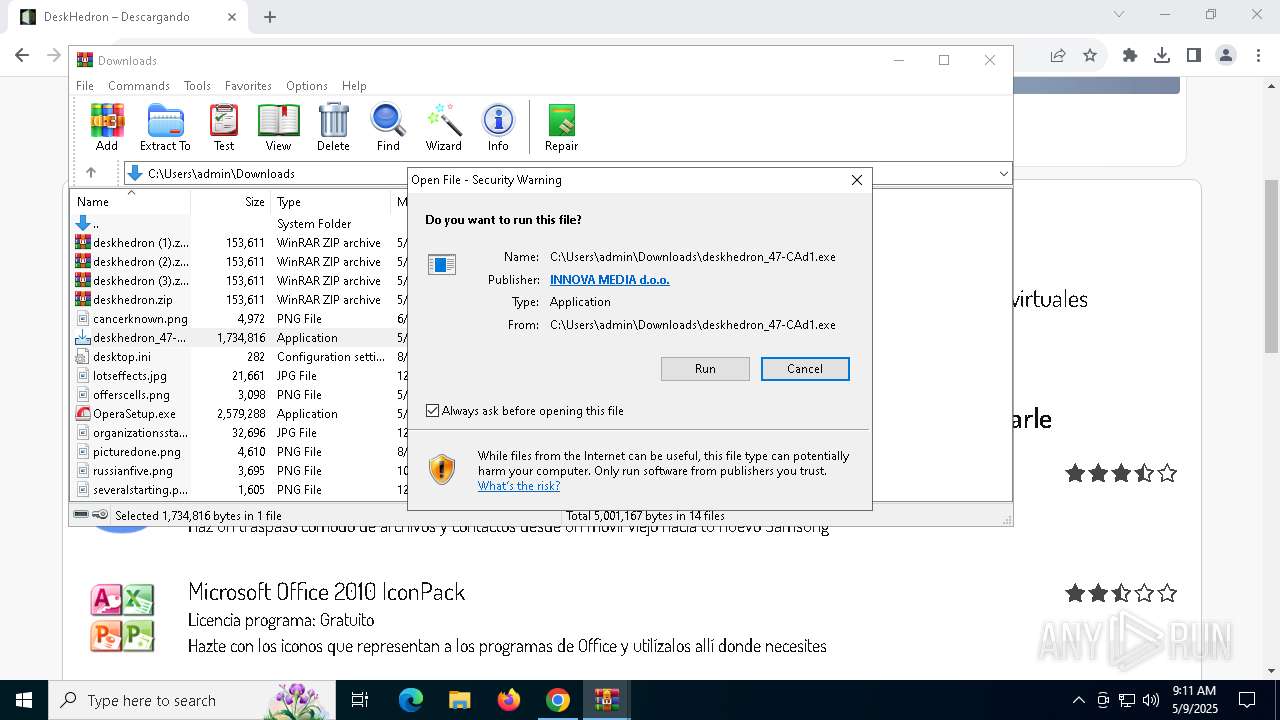The height and width of the screenshot is (720, 1280).
Task: Open the Favorites menu
Action: pyautogui.click(x=248, y=86)
